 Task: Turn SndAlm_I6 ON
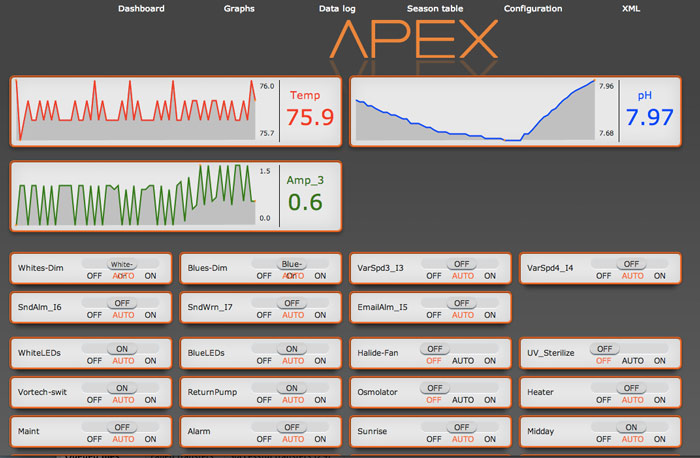coord(150,315)
